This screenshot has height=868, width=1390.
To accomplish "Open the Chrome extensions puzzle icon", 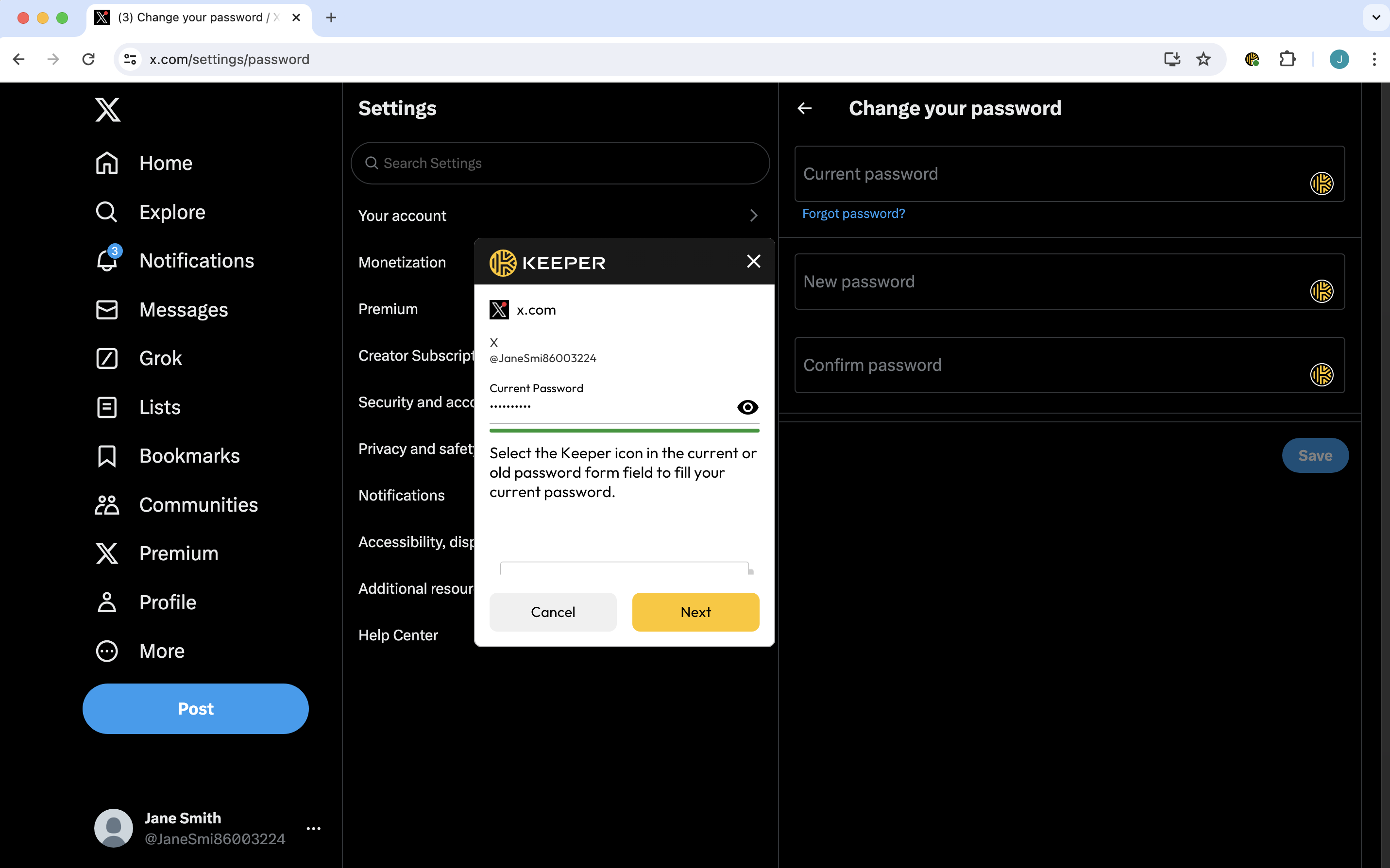I will click(1287, 59).
